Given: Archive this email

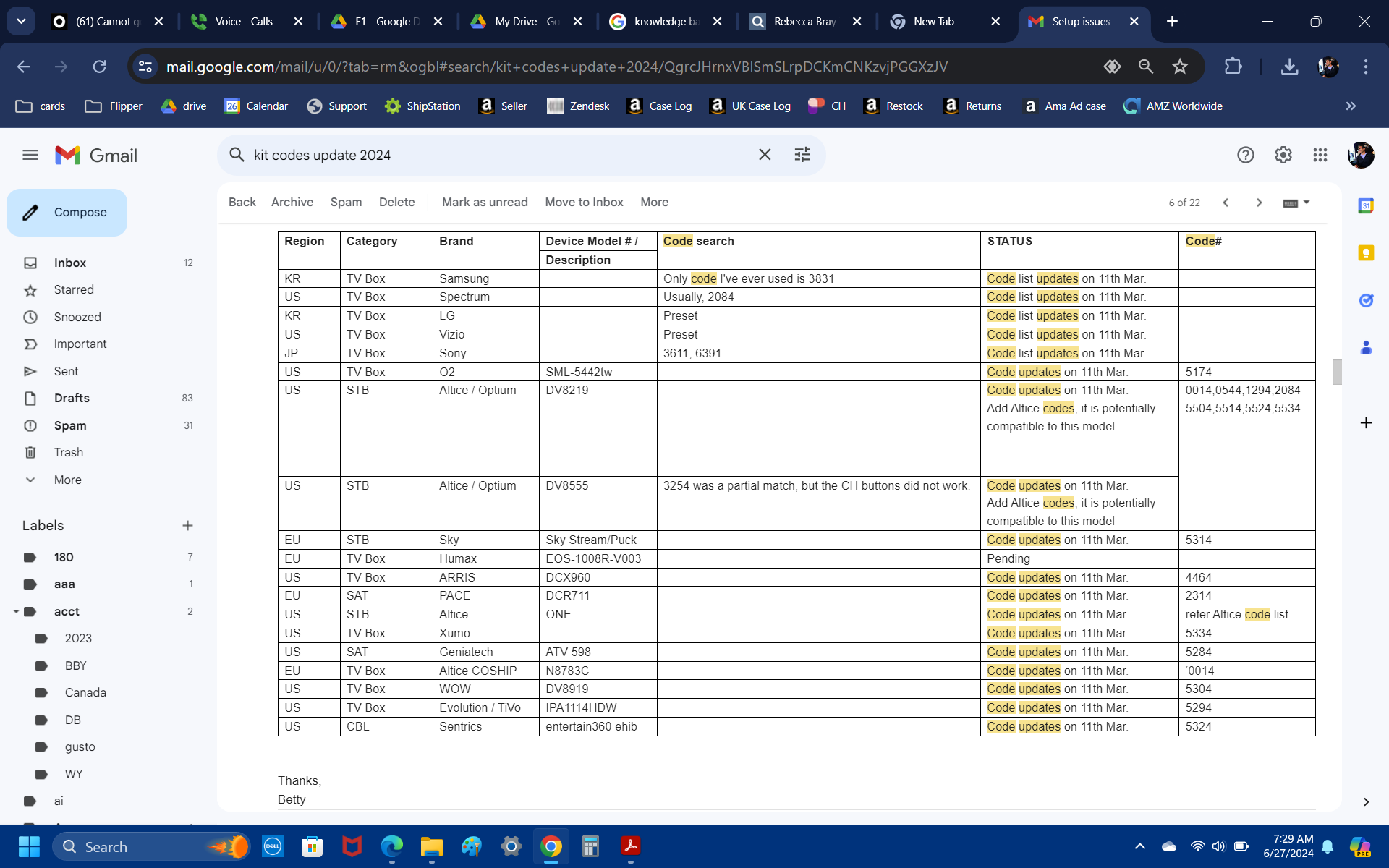Looking at the screenshot, I should (x=292, y=203).
